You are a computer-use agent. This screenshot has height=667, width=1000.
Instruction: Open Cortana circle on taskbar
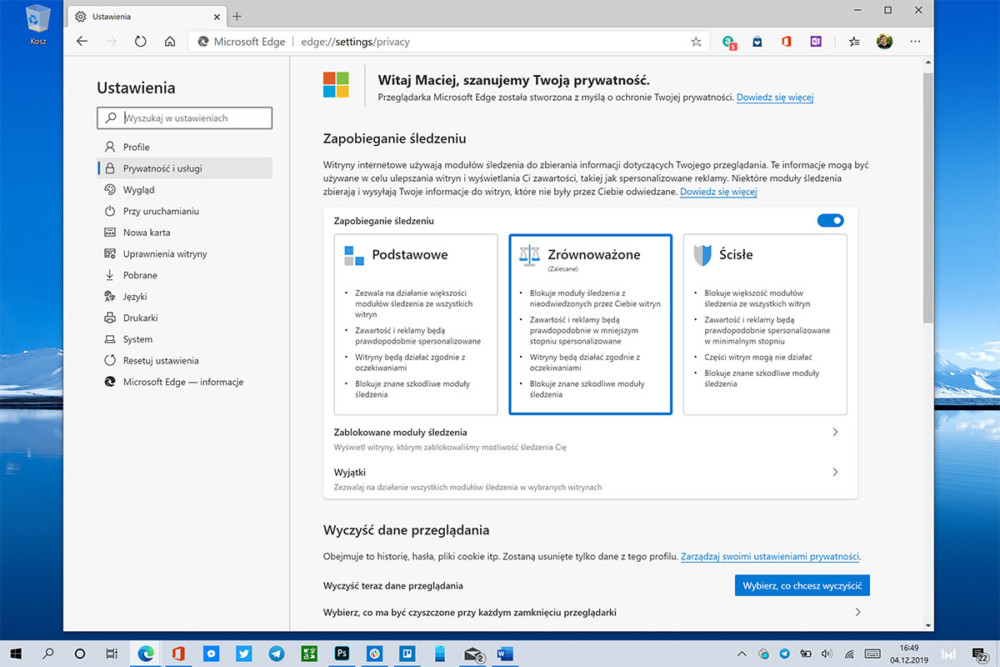(80, 654)
